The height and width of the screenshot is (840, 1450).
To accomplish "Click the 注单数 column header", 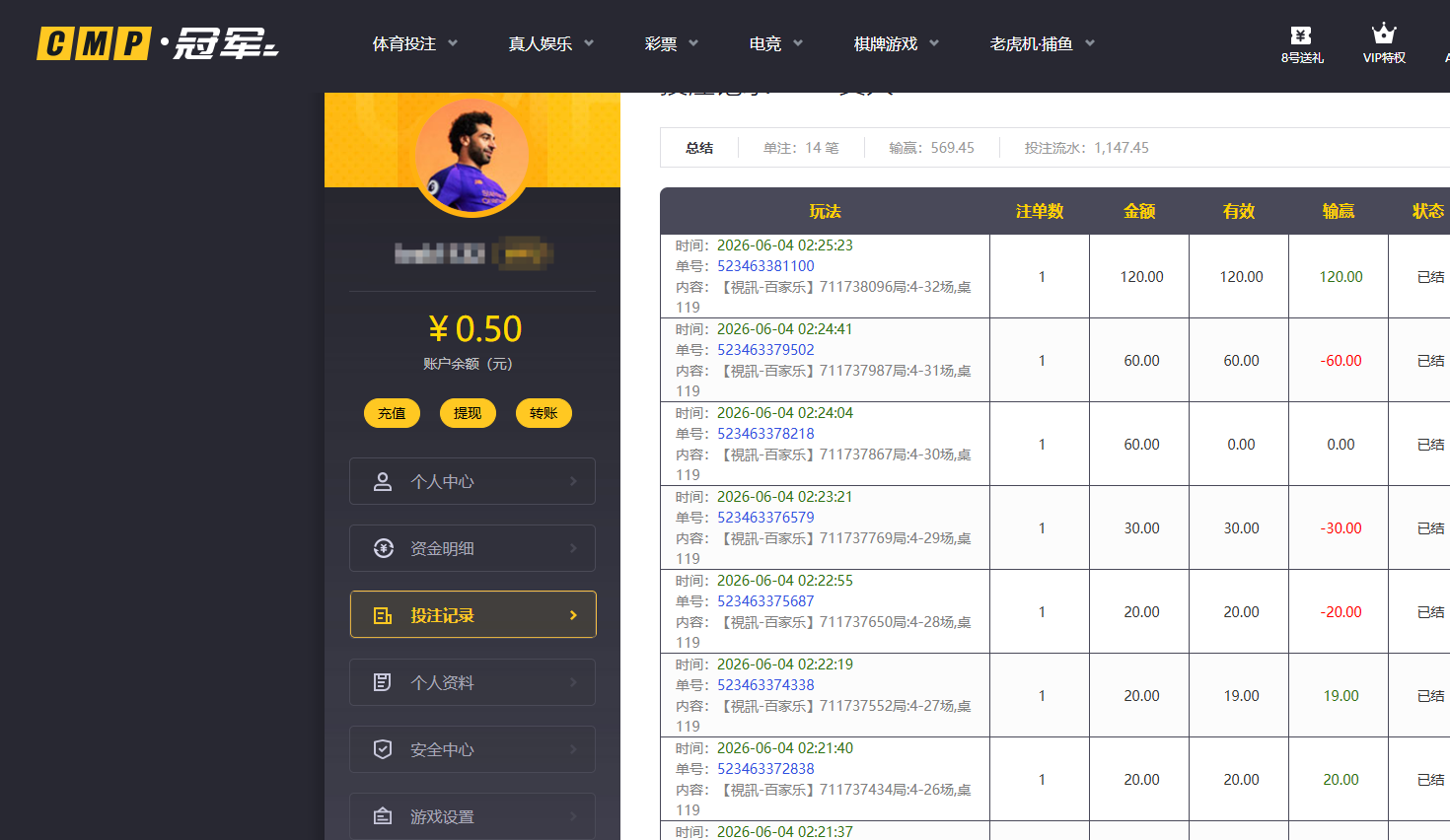I will point(1040,211).
